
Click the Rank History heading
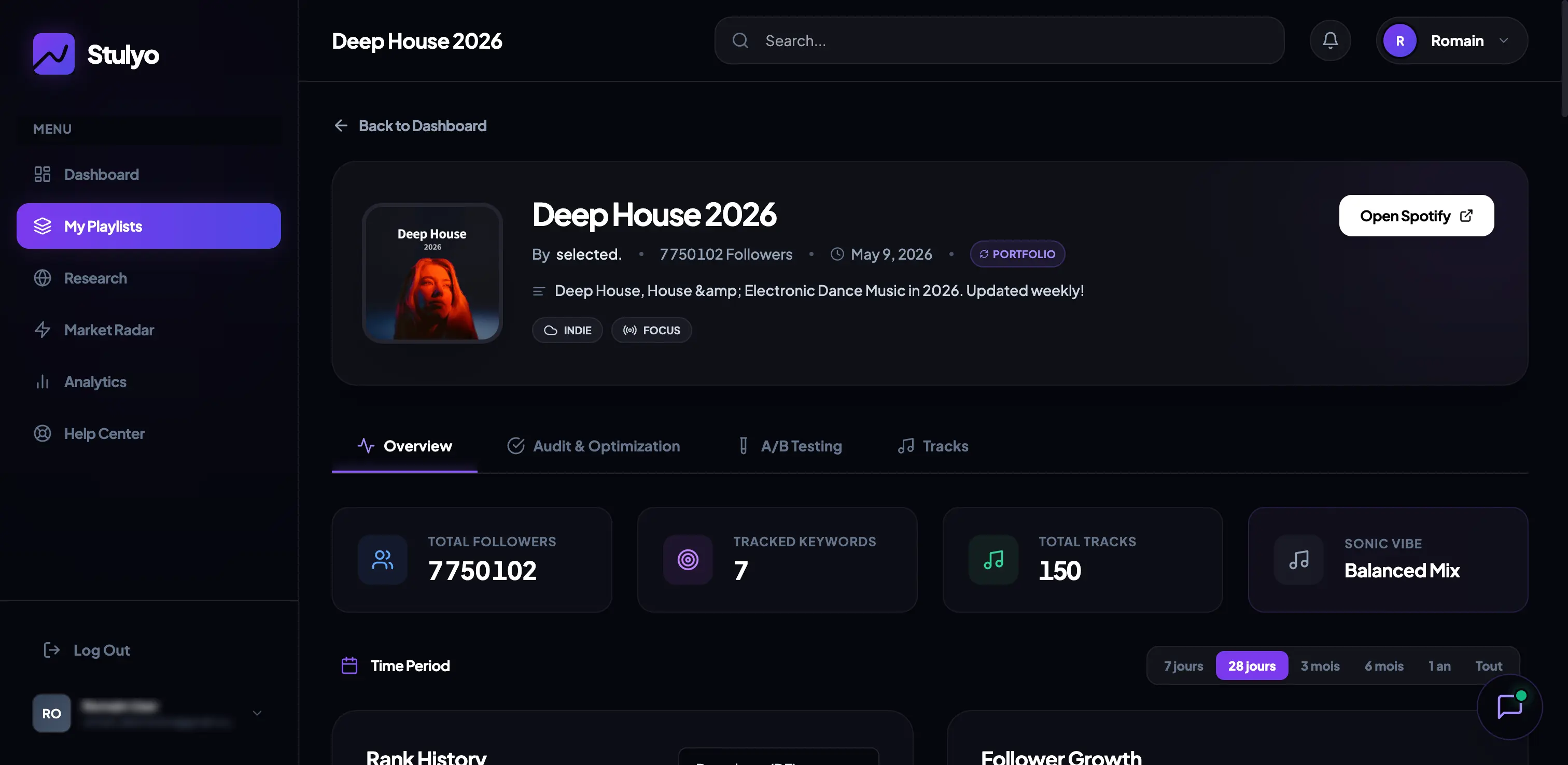coord(426,757)
